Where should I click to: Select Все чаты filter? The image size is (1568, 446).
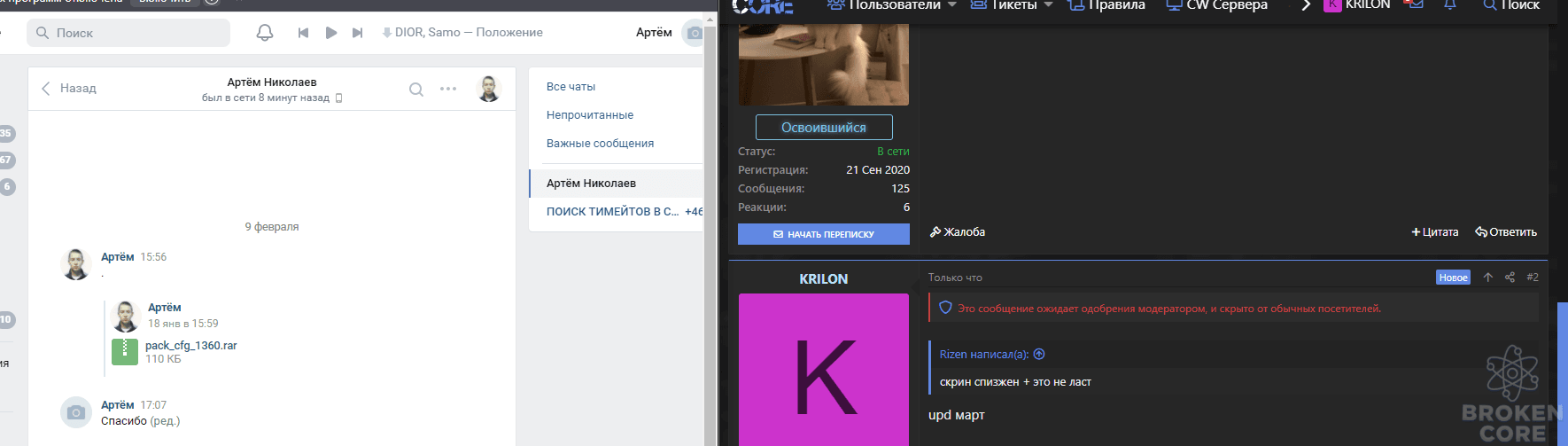571,87
